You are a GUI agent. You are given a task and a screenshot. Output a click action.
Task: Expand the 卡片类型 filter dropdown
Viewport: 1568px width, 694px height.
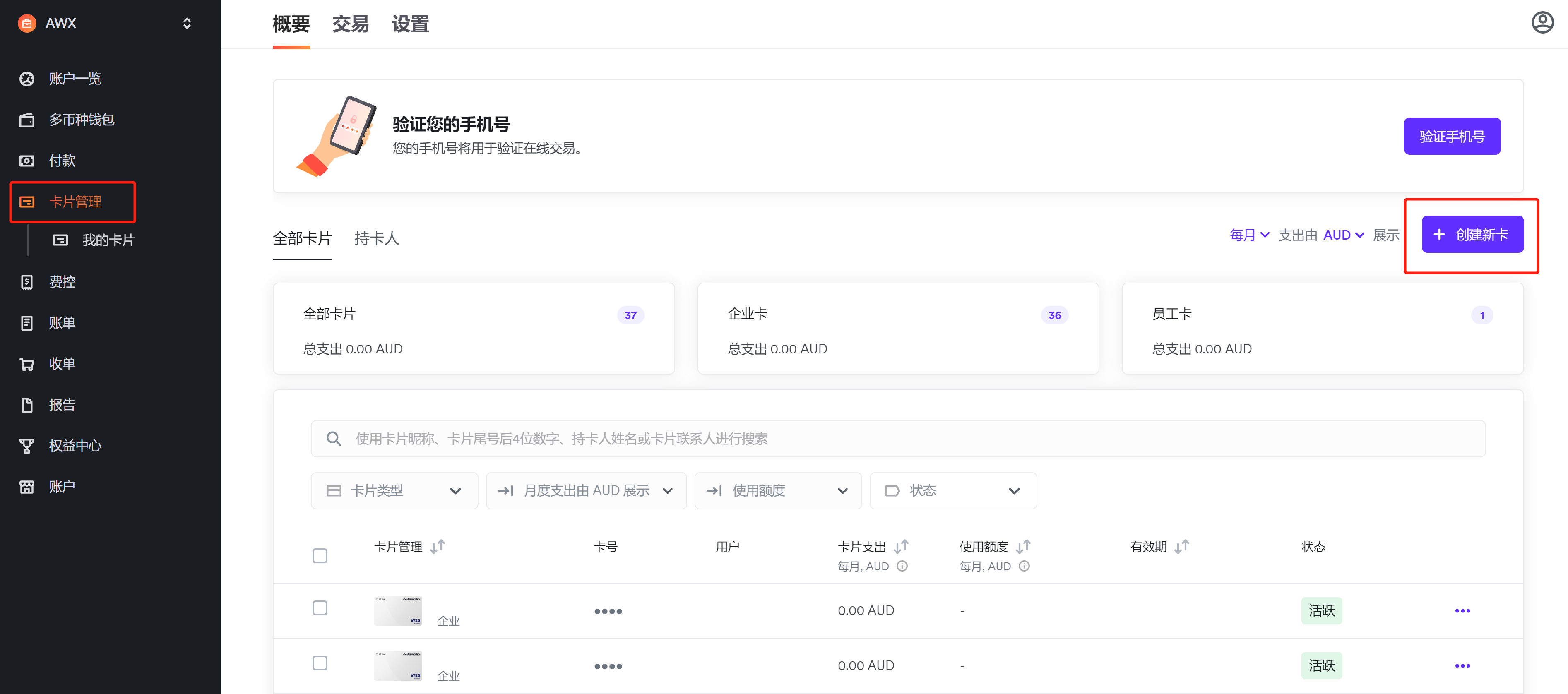coord(394,491)
